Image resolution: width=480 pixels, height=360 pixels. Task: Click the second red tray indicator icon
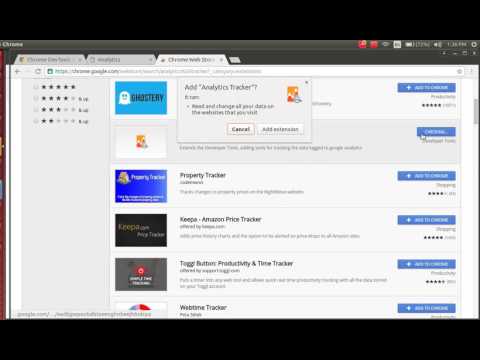374,44
